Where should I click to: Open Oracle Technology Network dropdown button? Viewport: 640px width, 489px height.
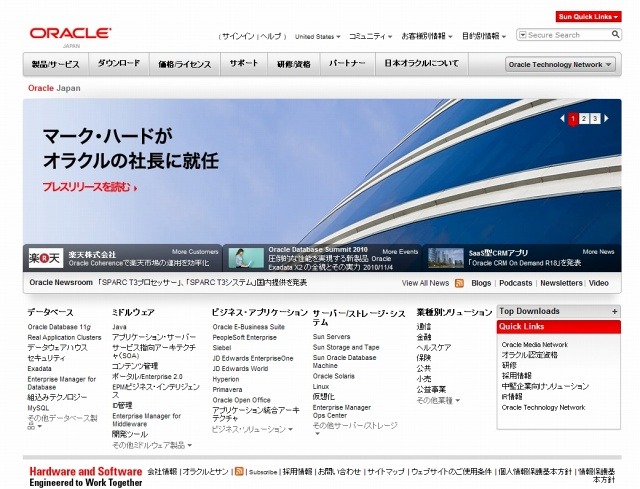[x=560, y=64]
